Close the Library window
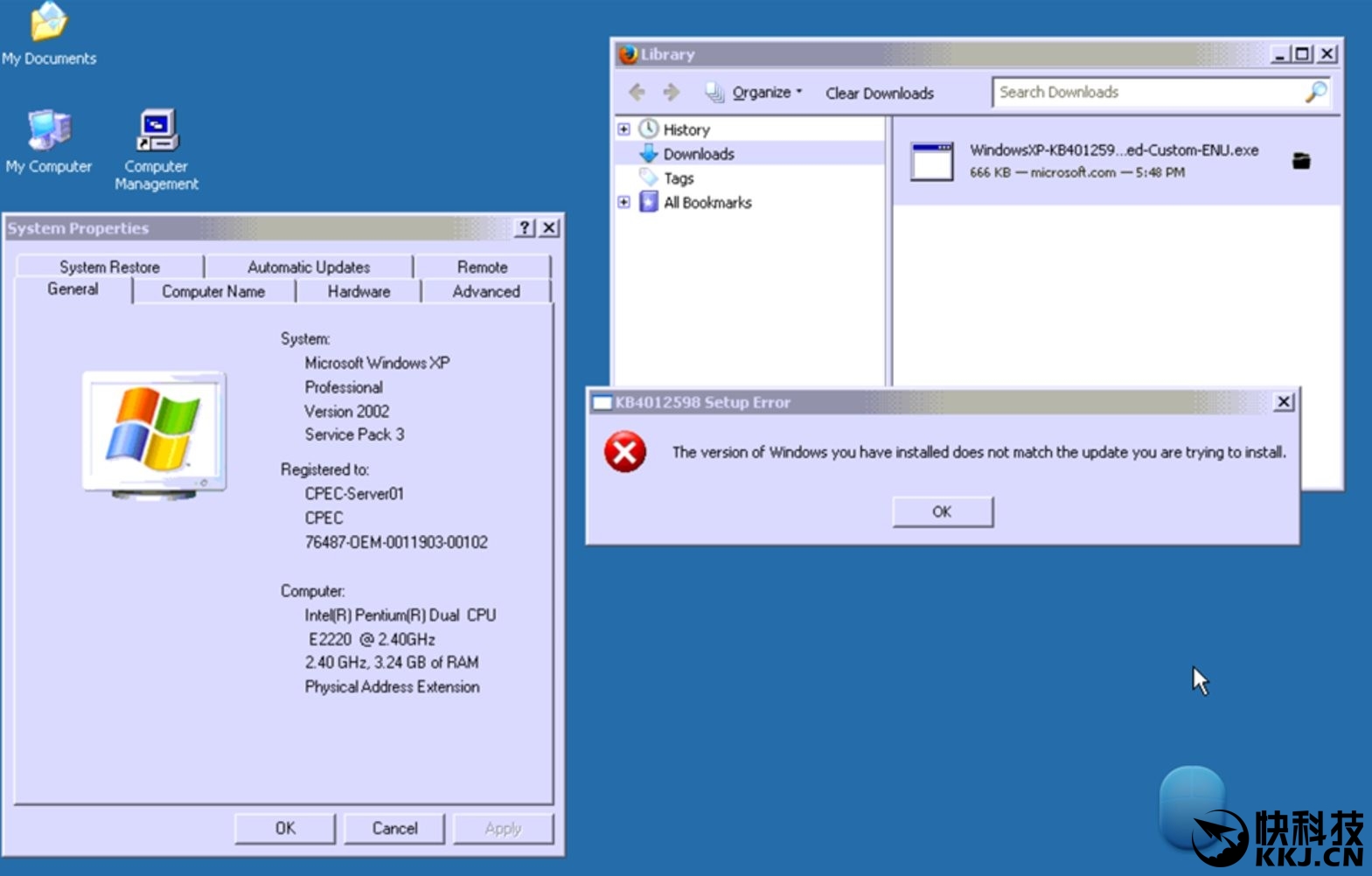Image resolution: width=1372 pixels, height=876 pixels. pos(1327,54)
